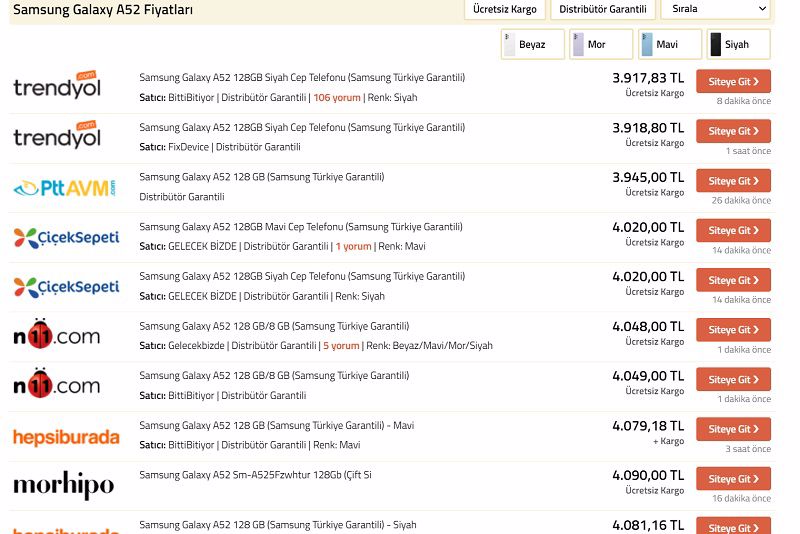Click 'Satıcı: FixDevice' seller text
The width and height of the screenshot is (800, 534).
tap(174, 147)
